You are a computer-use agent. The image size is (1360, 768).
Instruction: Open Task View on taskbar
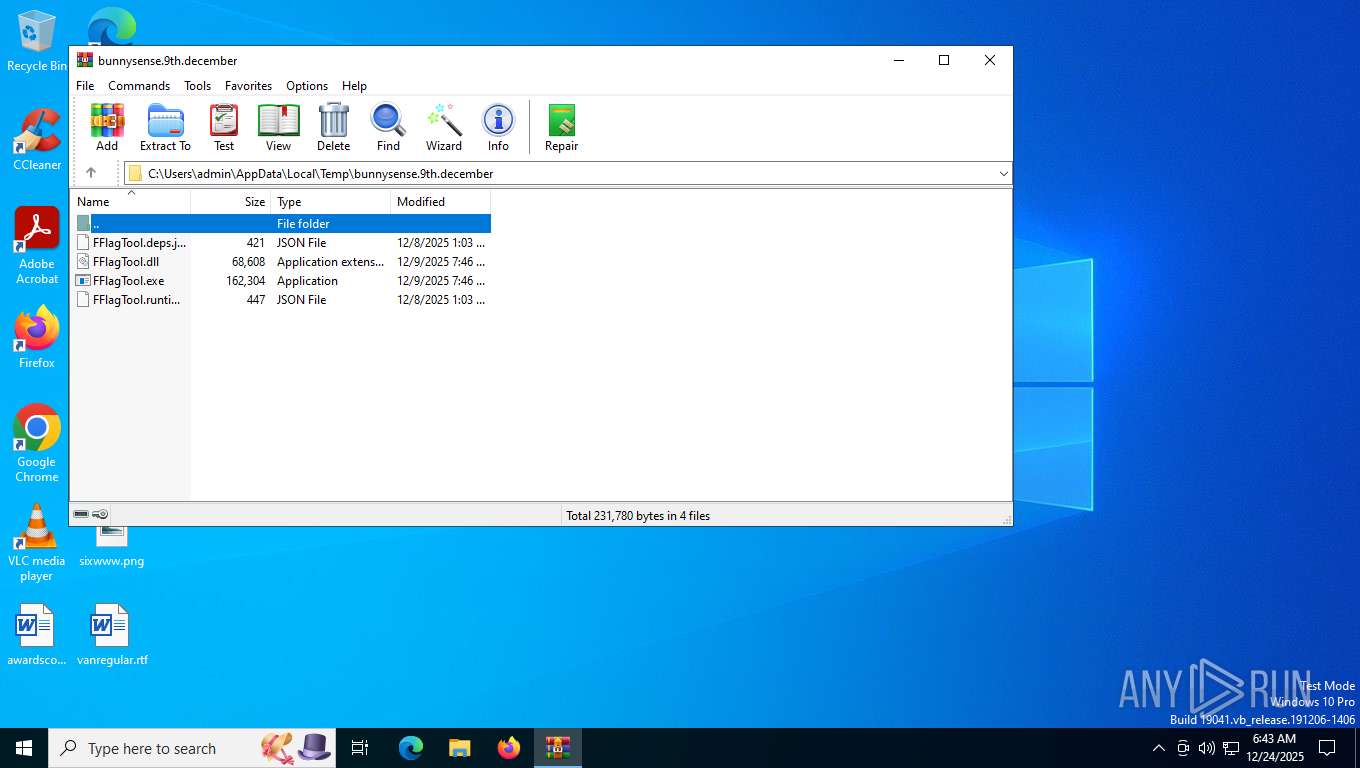point(360,748)
